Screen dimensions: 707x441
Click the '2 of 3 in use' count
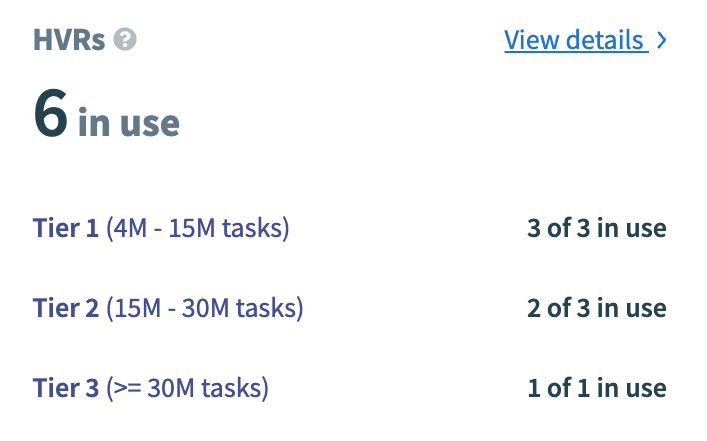click(x=596, y=308)
